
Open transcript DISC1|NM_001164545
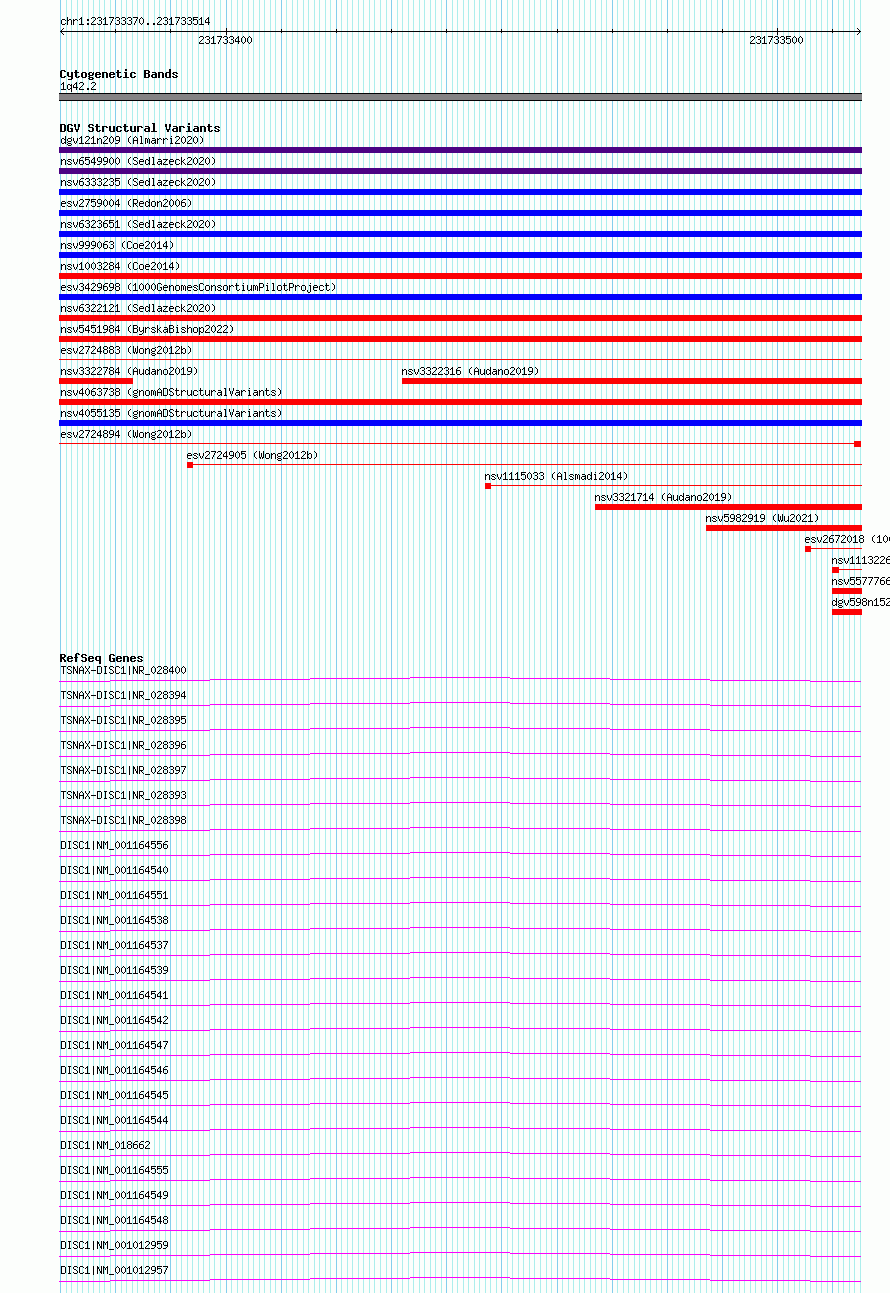tap(114, 1095)
